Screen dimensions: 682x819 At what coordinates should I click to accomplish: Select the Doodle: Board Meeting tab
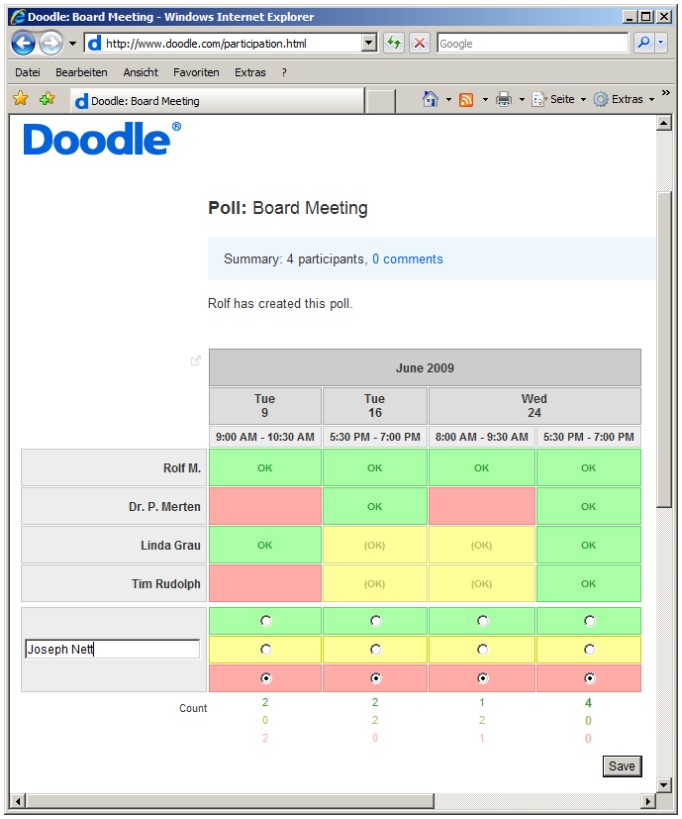217,100
